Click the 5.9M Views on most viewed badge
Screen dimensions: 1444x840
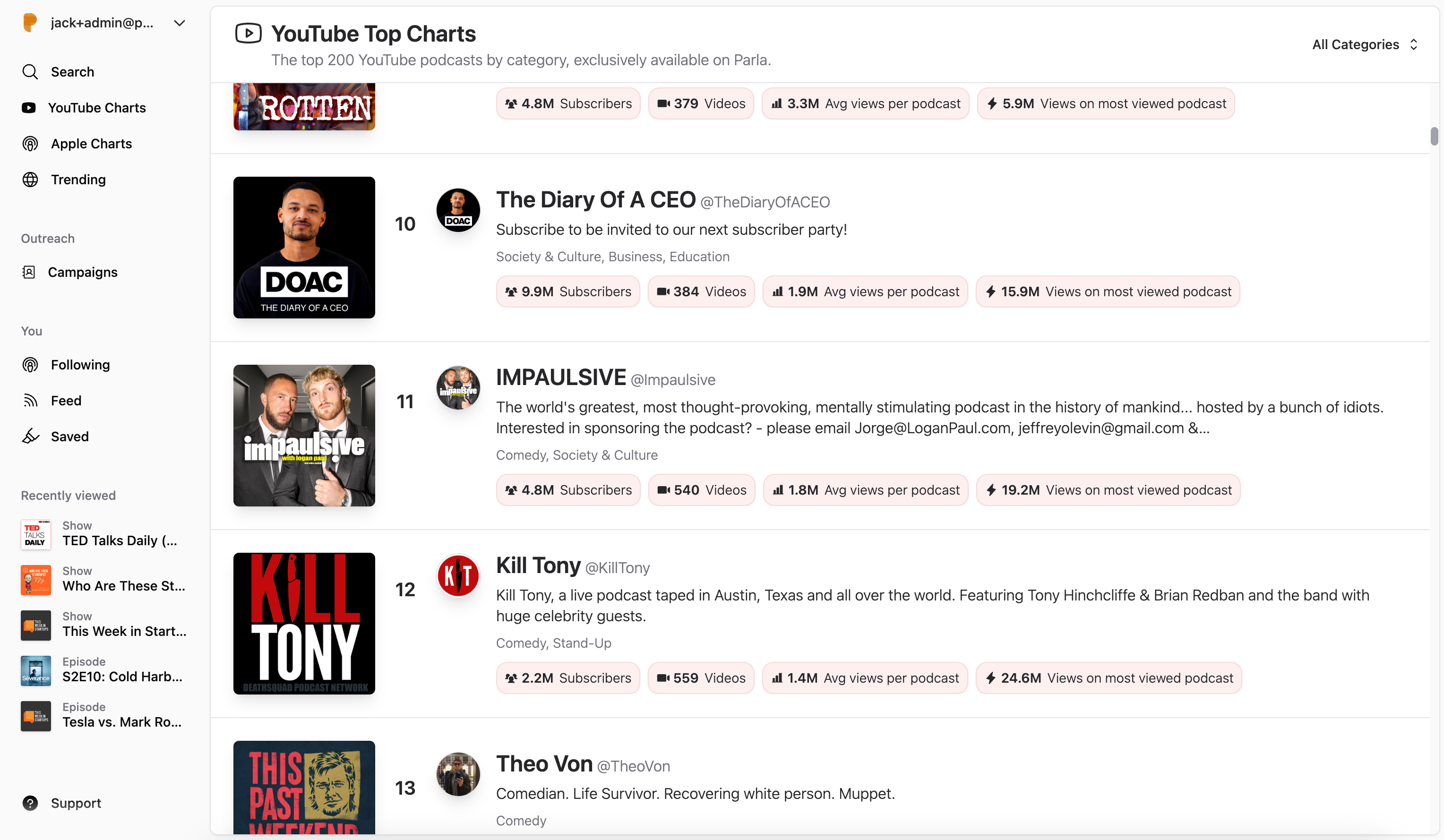1105,104
